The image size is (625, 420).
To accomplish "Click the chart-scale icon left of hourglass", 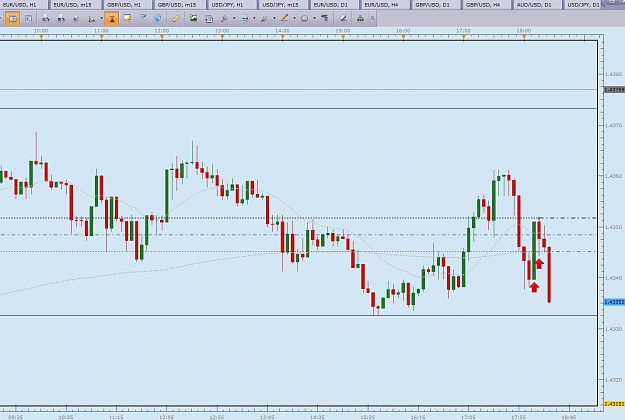I will [x=92, y=19].
